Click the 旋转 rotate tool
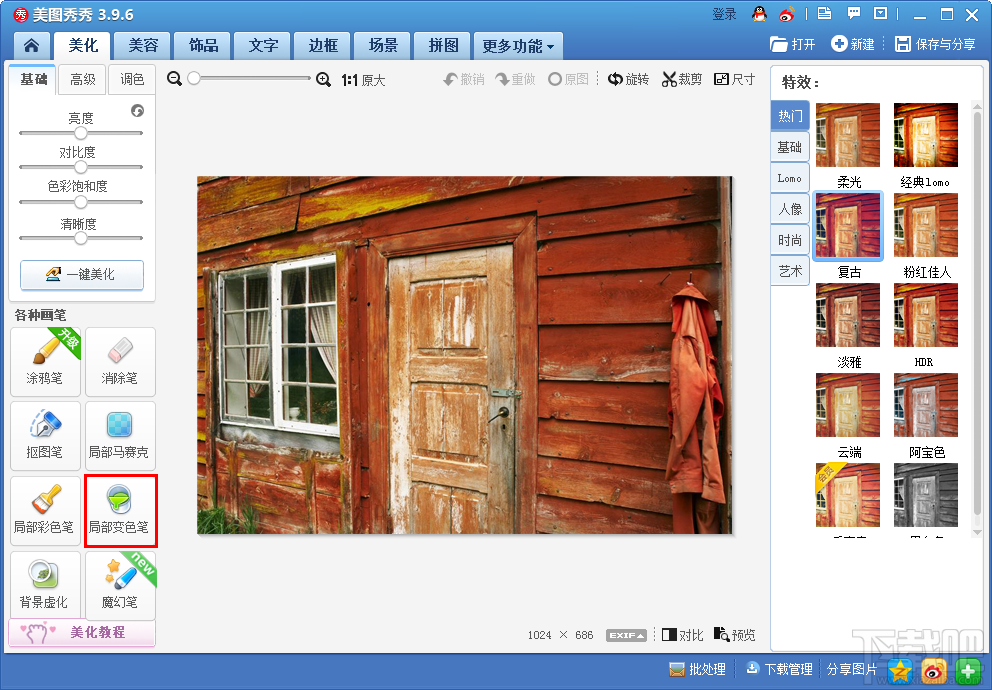Image resolution: width=992 pixels, height=690 pixels. 628,79
